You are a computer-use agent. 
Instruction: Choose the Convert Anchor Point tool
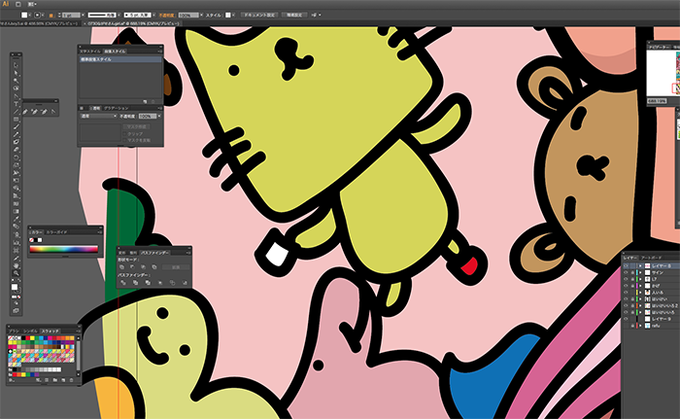click(53, 111)
